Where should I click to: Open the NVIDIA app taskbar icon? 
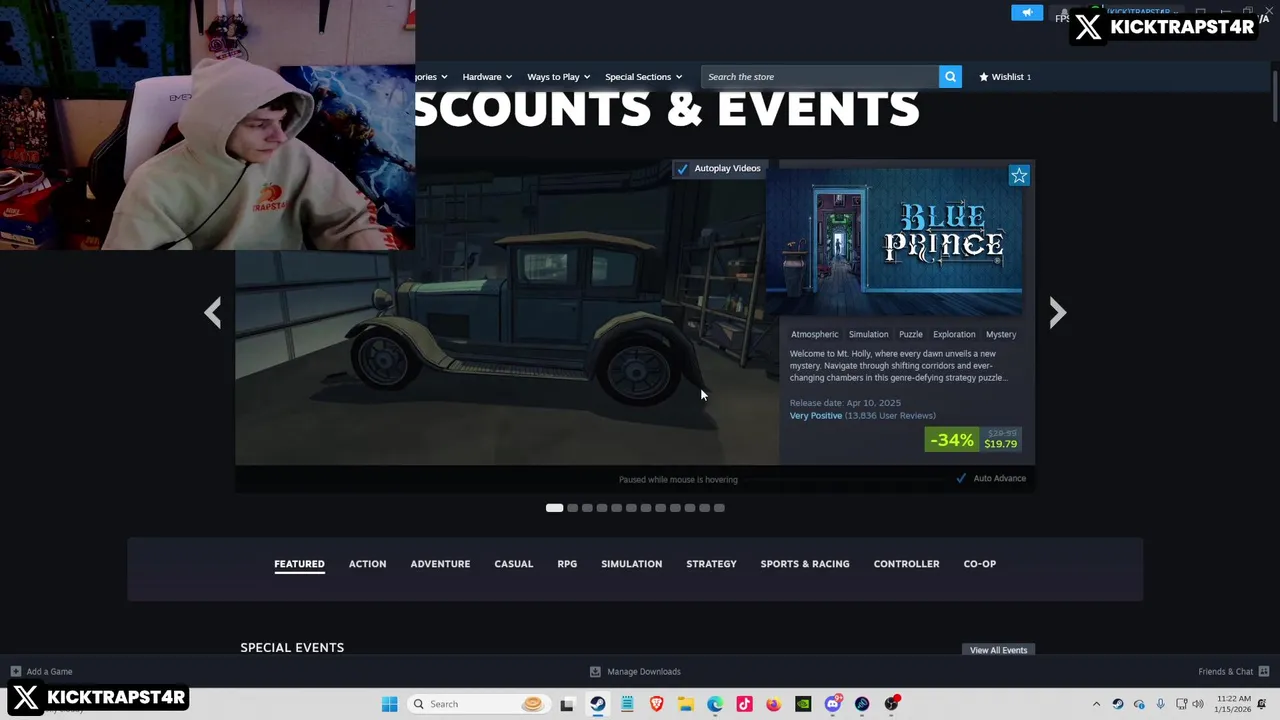point(803,704)
